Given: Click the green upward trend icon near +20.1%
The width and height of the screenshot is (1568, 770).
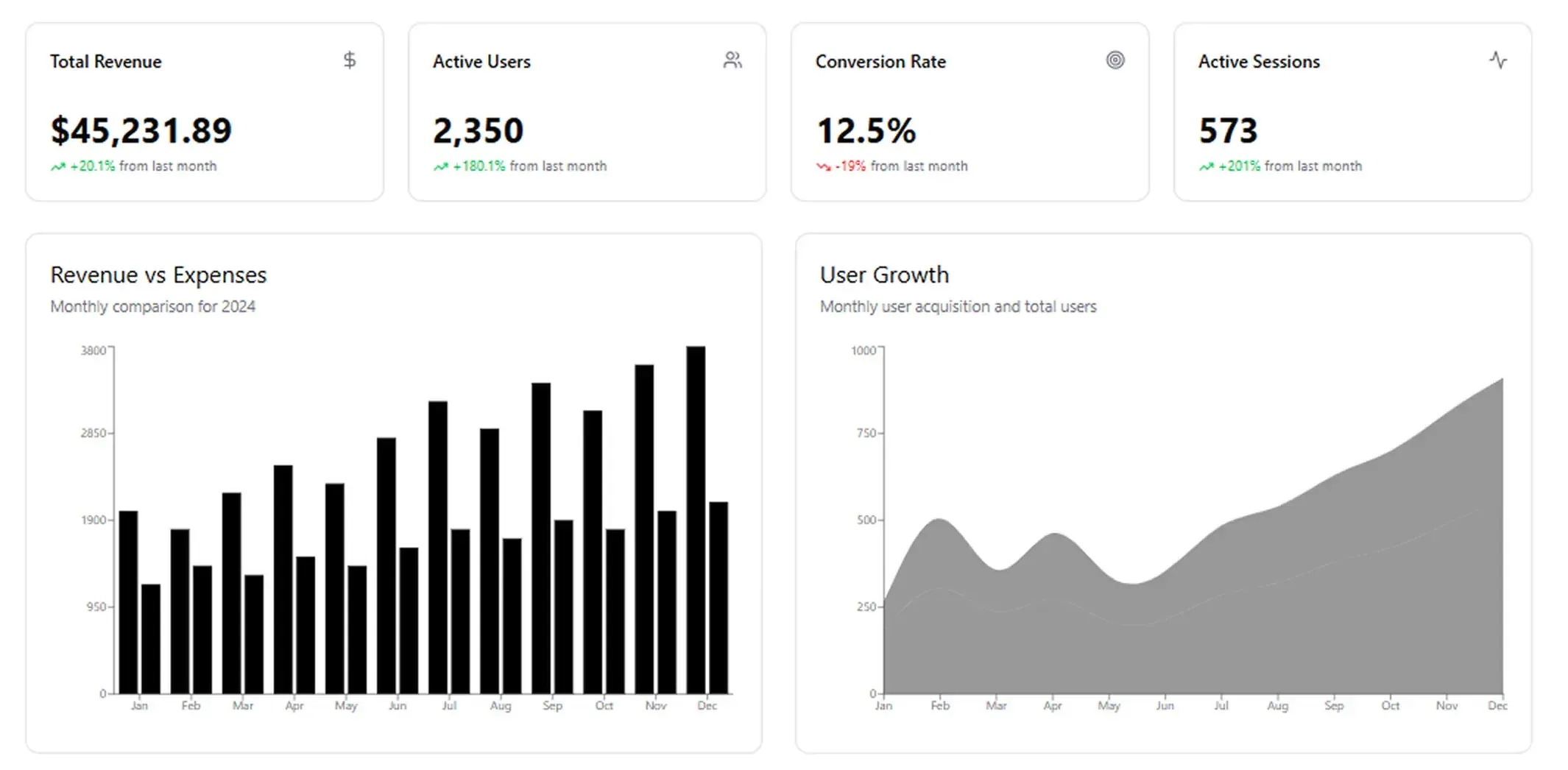Looking at the screenshot, I should [x=58, y=166].
